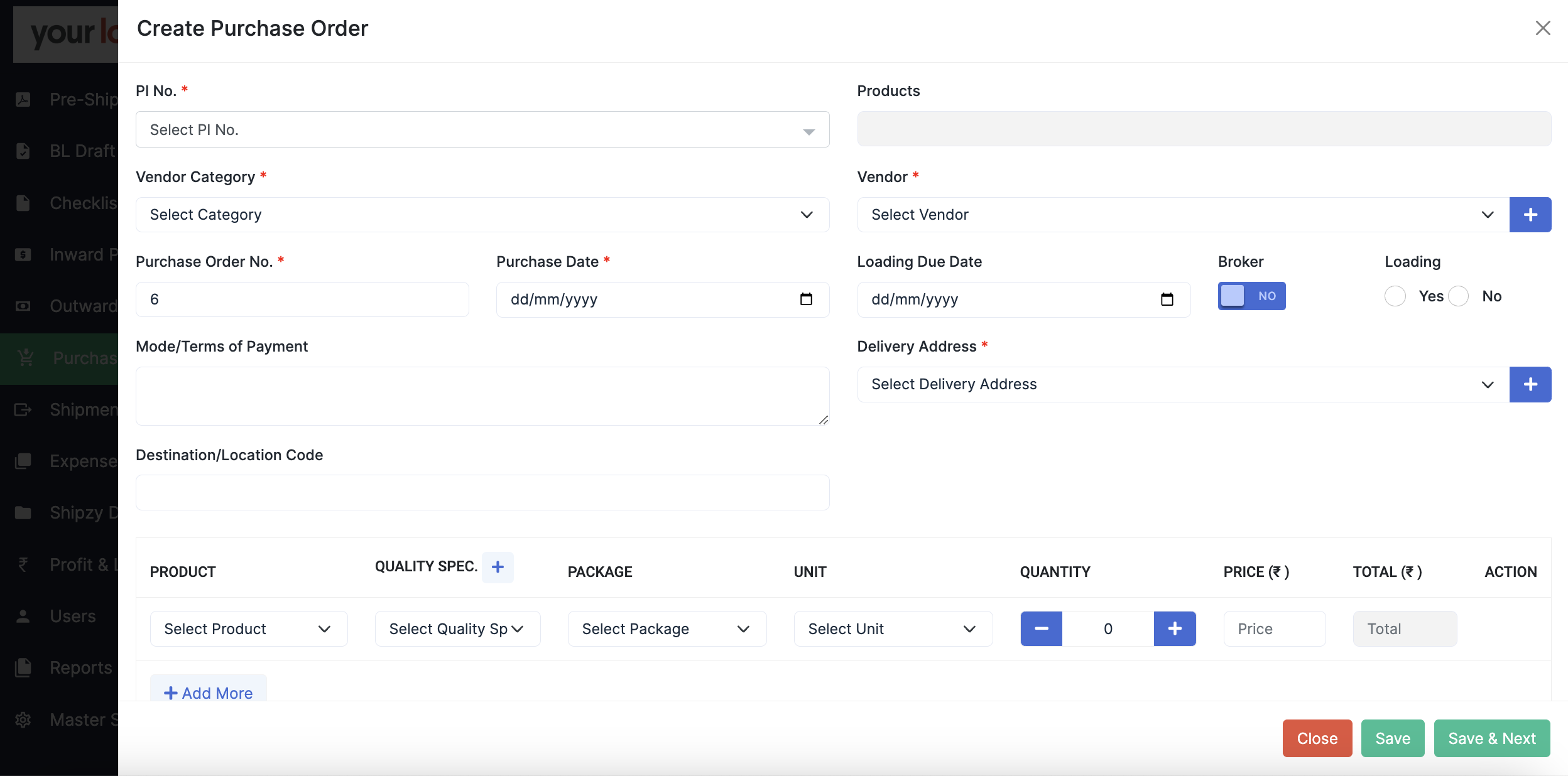1568x776 pixels.
Task: Toggle the Broker switch
Action: 1251,296
